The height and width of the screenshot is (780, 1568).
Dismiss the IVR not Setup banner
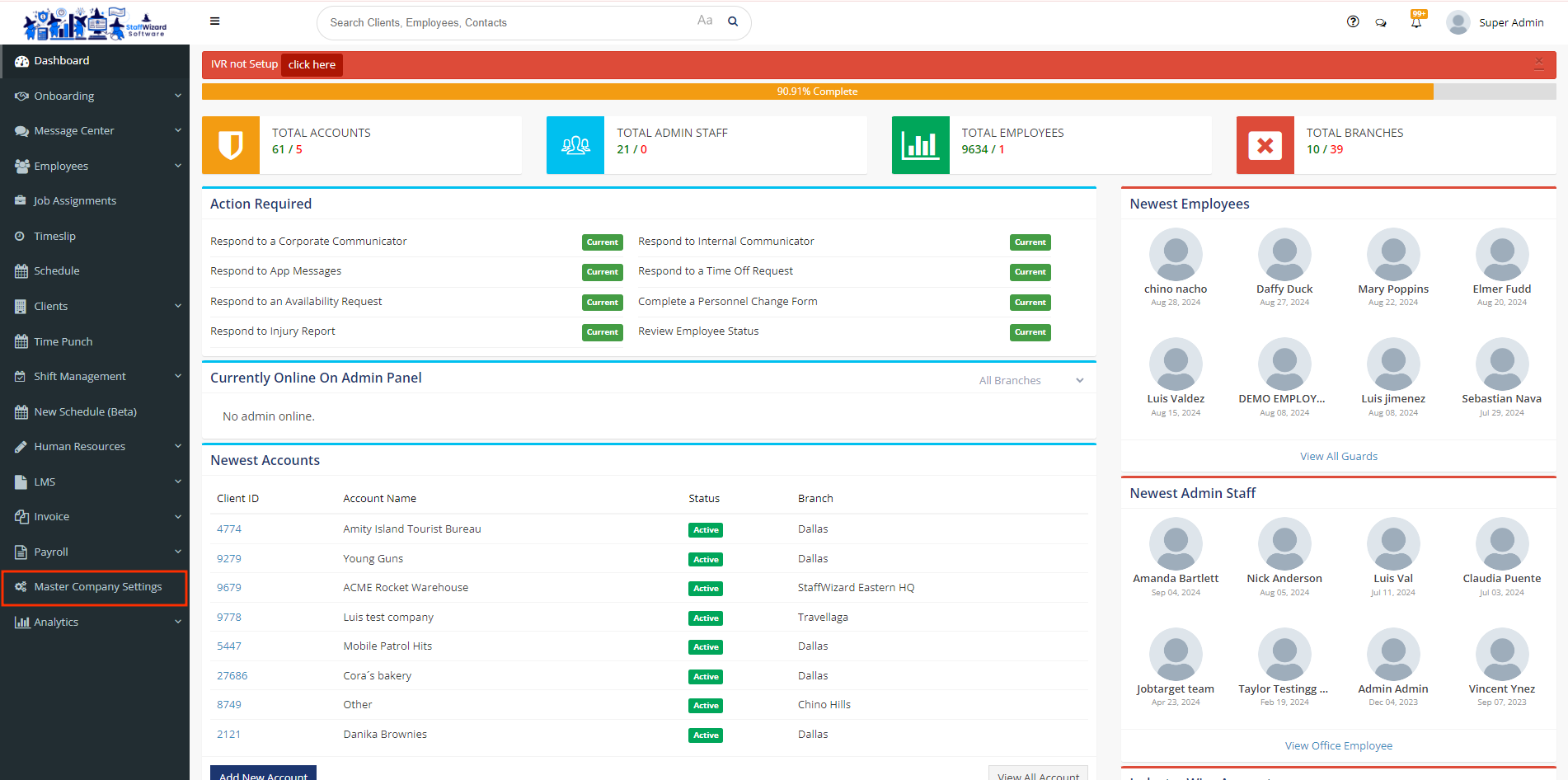[x=1538, y=63]
